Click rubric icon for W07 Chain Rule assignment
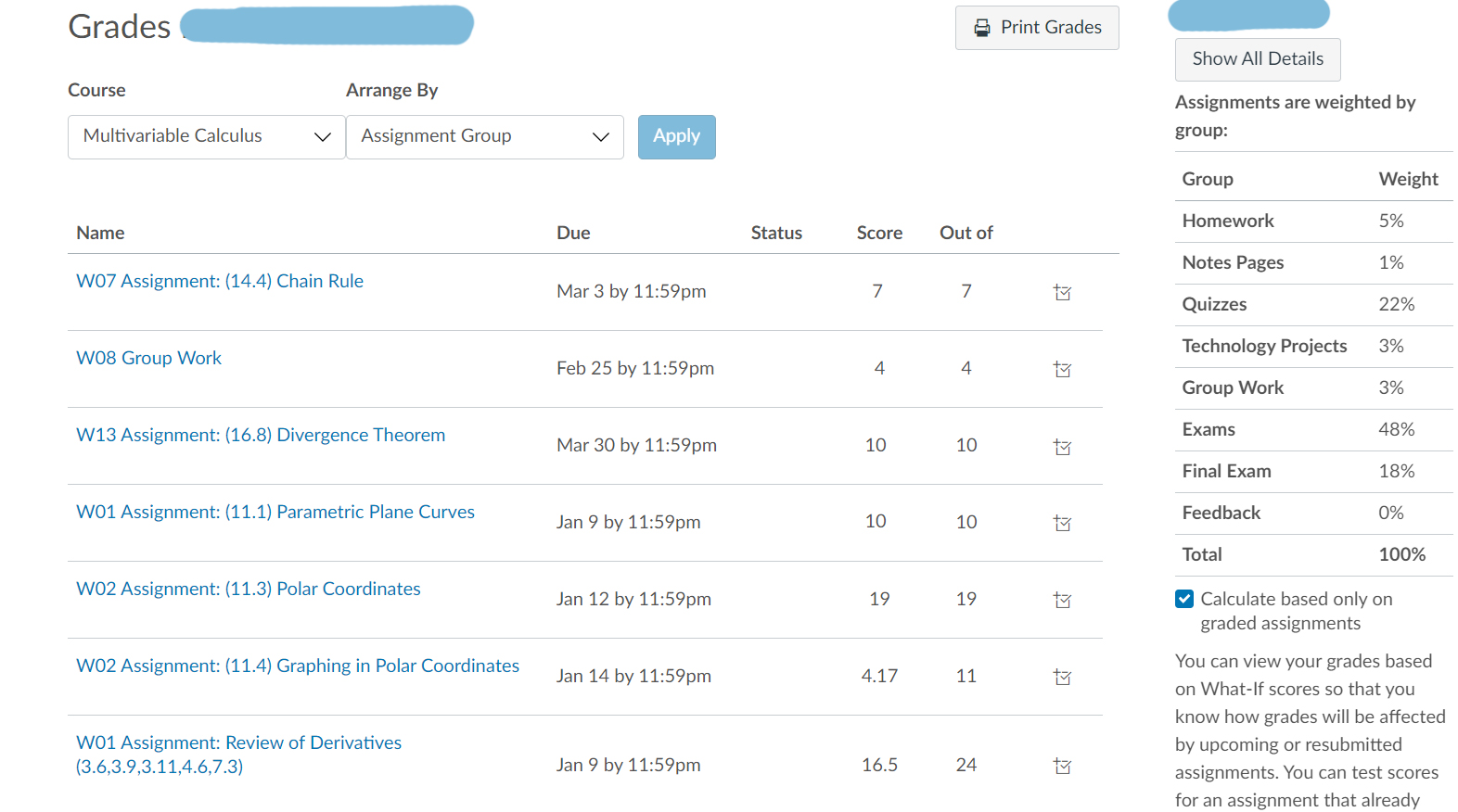Screen dimensions: 1458x812 pos(1062,293)
